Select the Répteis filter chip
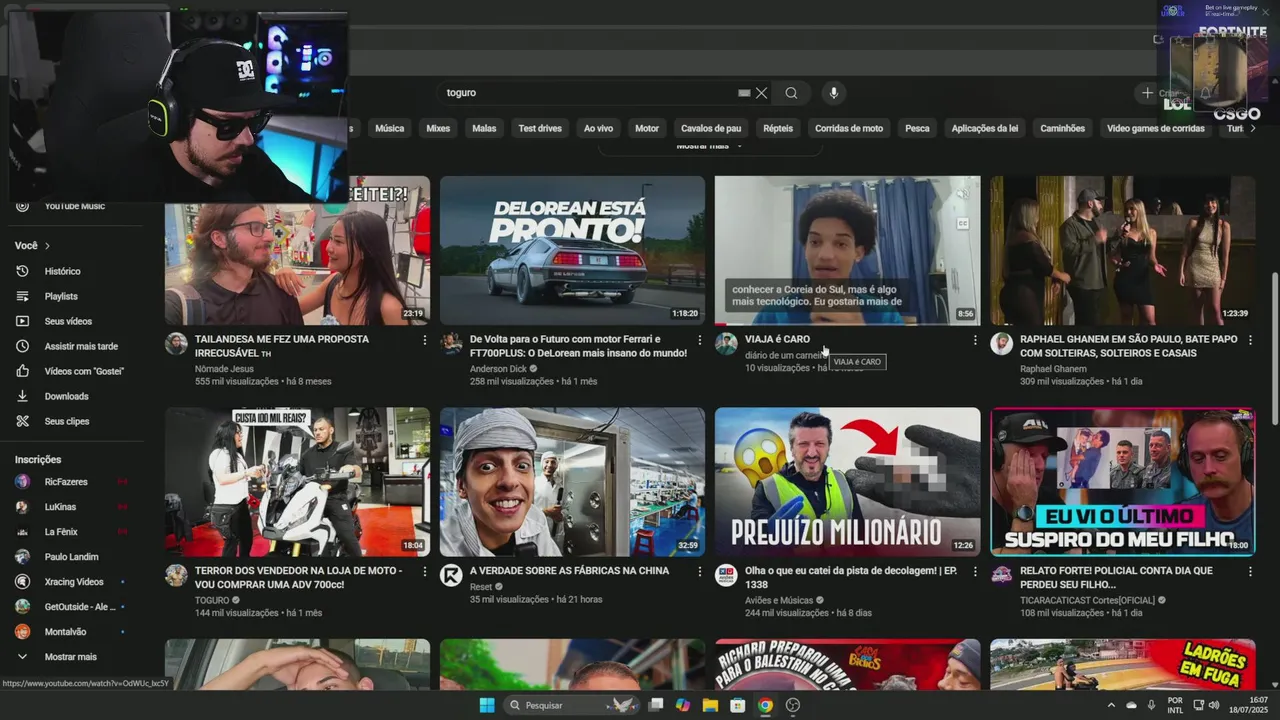The height and width of the screenshot is (720, 1280). pos(778,128)
